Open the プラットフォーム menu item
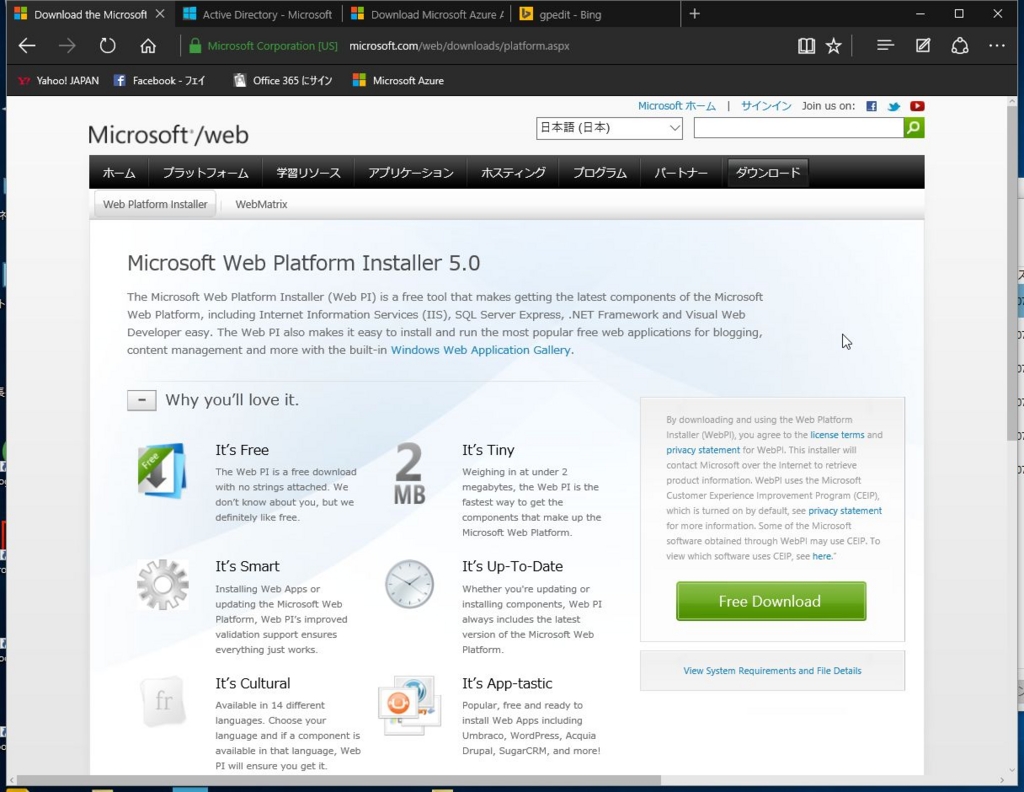Viewport: 1024px width, 792px height. [205, 172]
